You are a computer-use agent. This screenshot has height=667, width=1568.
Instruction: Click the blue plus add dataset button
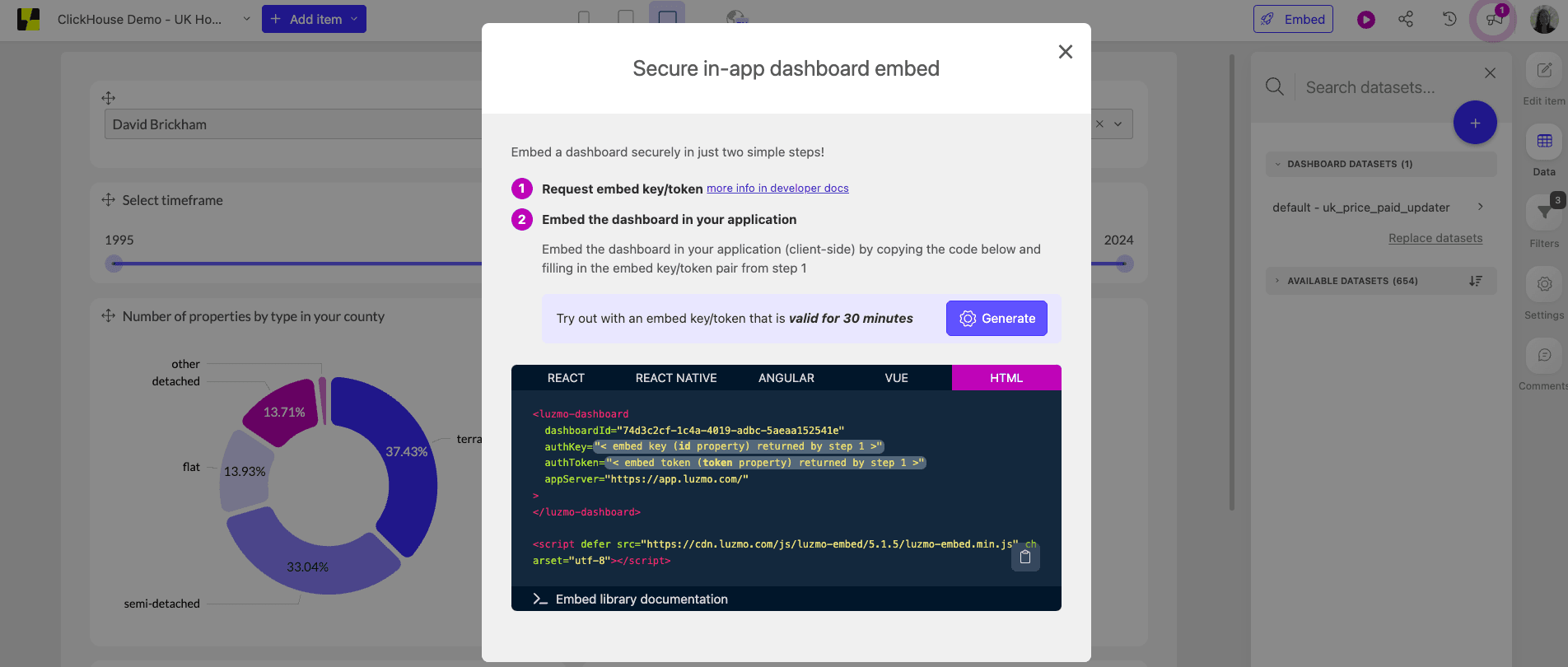pyautogui.click(x=1475, y=123)
